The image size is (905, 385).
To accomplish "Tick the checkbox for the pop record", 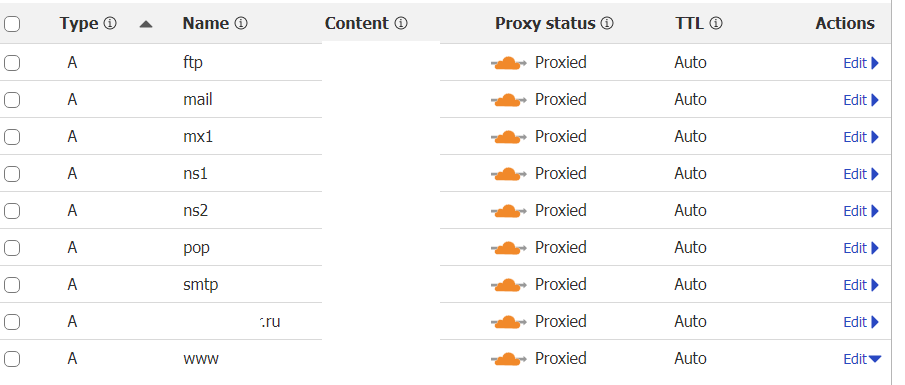I will pos(12,248).
